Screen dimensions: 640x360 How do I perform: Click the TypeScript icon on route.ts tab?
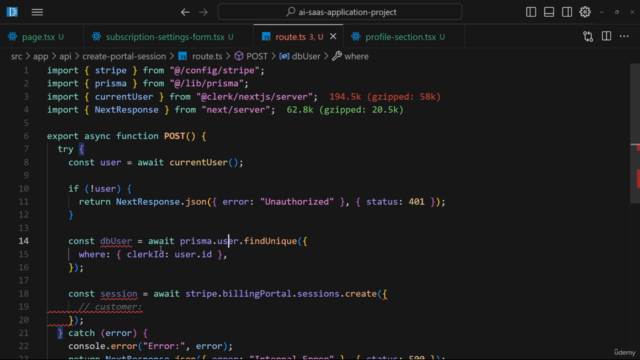coord(266,37)
